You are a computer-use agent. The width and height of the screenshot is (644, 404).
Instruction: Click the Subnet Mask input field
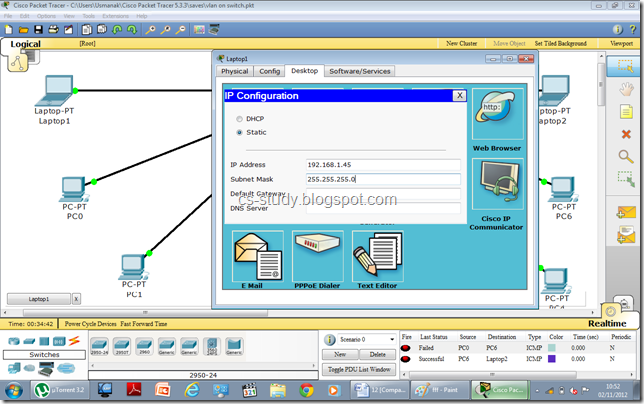click(383, 179)
